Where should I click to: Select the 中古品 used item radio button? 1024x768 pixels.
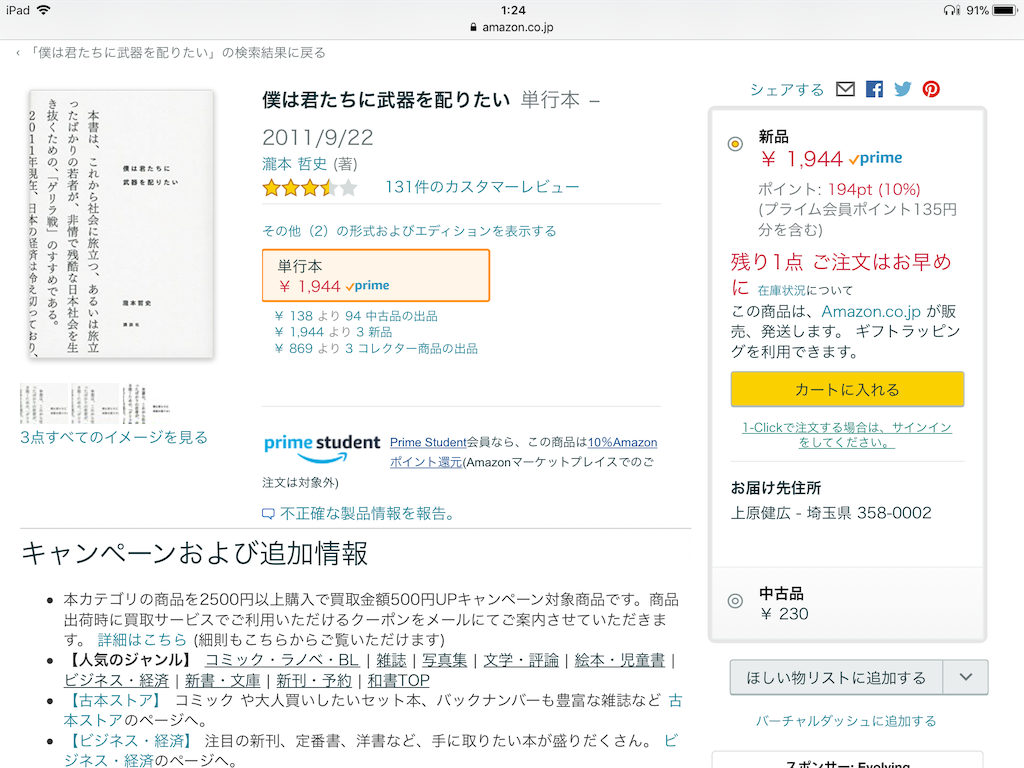pos(735,601)
